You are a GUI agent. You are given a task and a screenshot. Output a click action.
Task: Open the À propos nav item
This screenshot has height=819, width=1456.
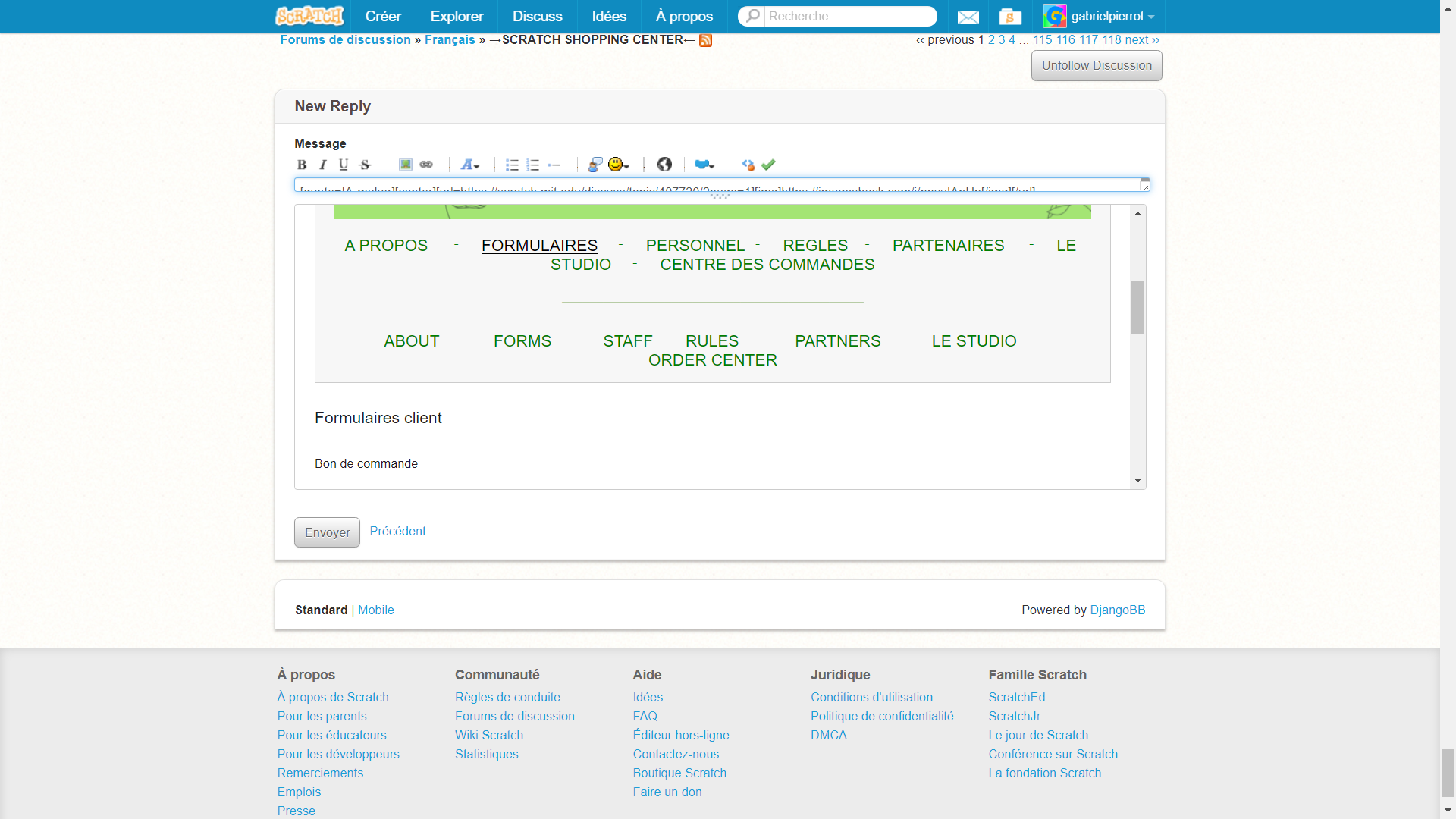coord(684,16)
